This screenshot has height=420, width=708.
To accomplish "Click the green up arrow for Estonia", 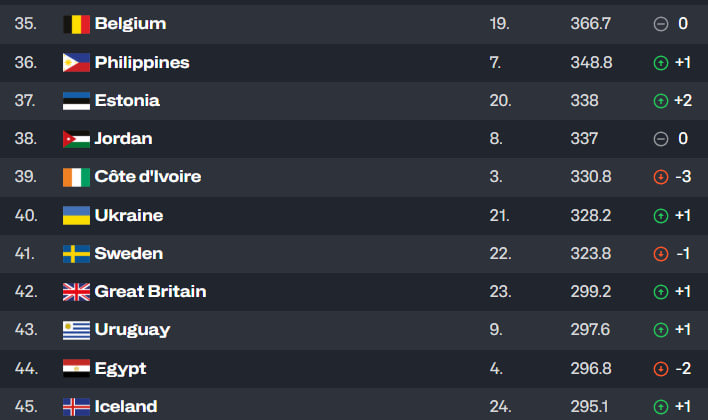I will [x=660, y=101].
